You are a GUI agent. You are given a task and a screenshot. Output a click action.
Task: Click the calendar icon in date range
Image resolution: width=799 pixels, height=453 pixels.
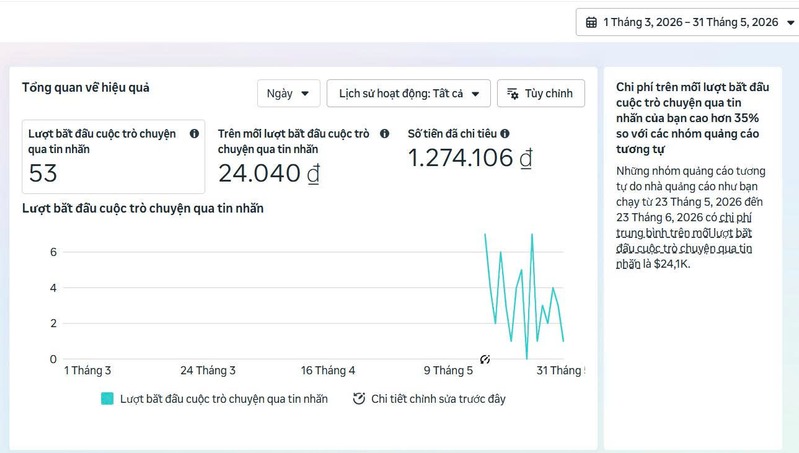(x=591, y=22)
